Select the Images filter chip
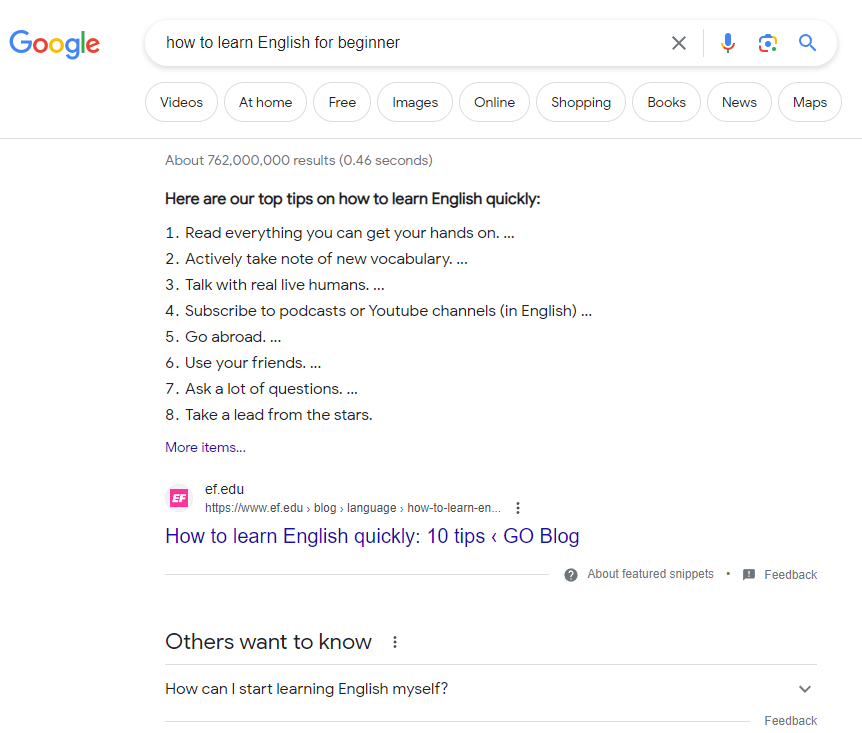The width and height of the screenshot is (862, 733). (x=415, y=102)
